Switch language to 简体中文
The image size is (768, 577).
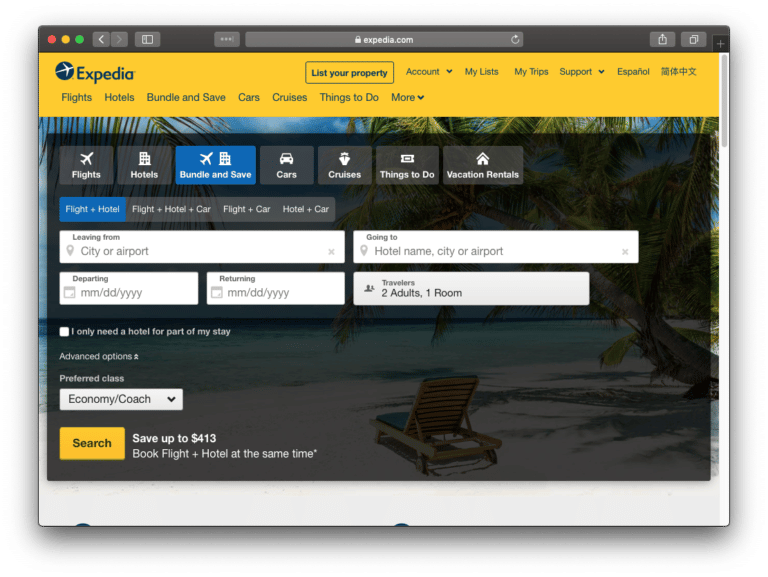point(678,72)
